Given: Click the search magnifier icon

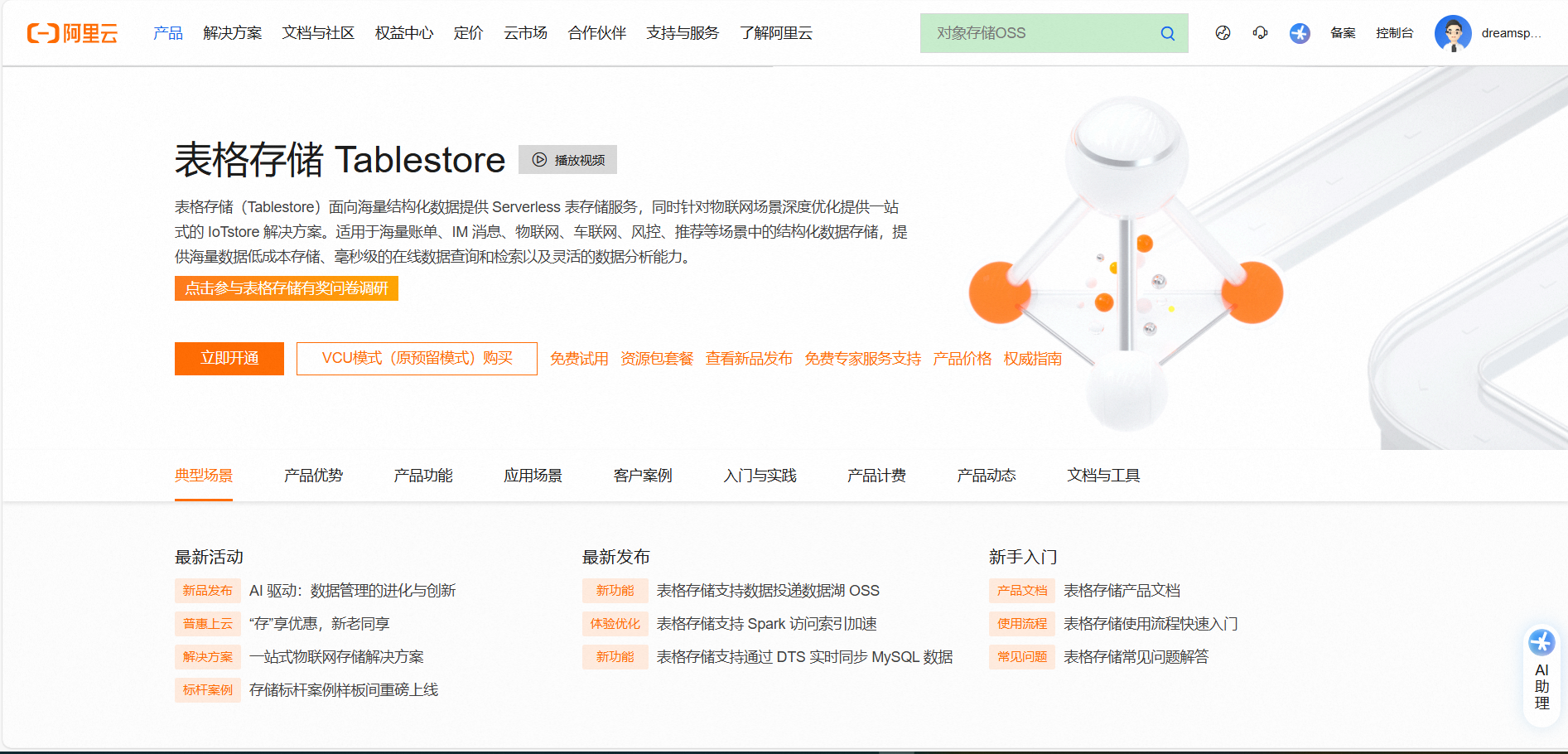Looking at the screenshot, I should (x=1167, y=33).
